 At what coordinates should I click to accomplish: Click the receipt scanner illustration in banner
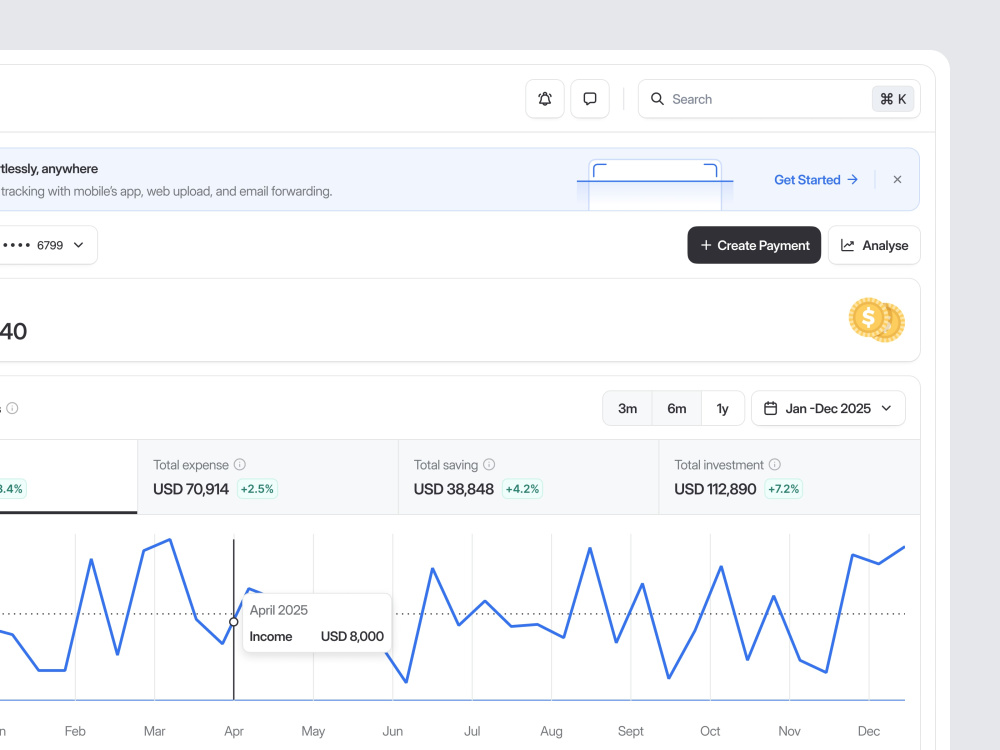[655, 184]
